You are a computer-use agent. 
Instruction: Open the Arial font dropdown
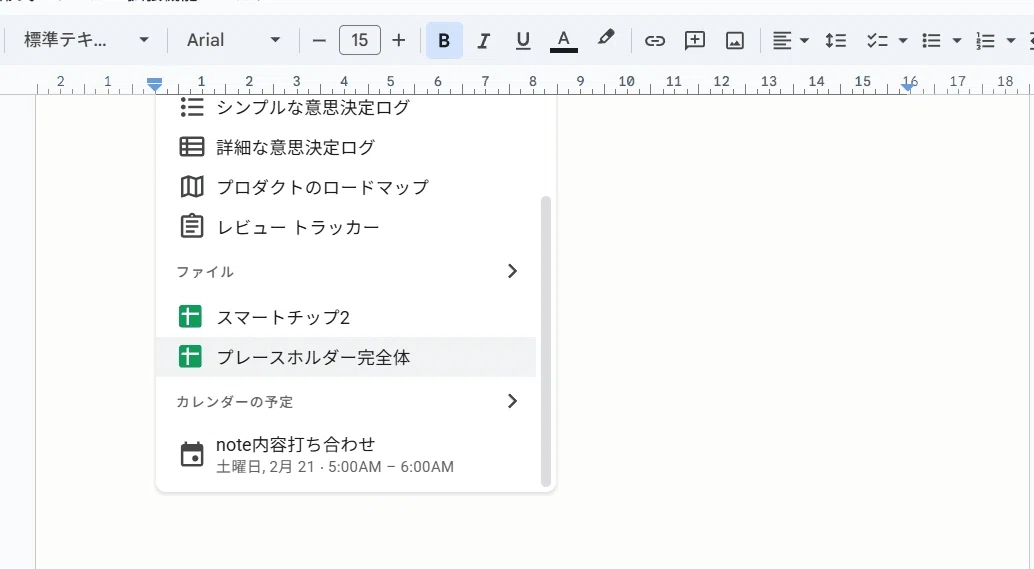point(233,40)
